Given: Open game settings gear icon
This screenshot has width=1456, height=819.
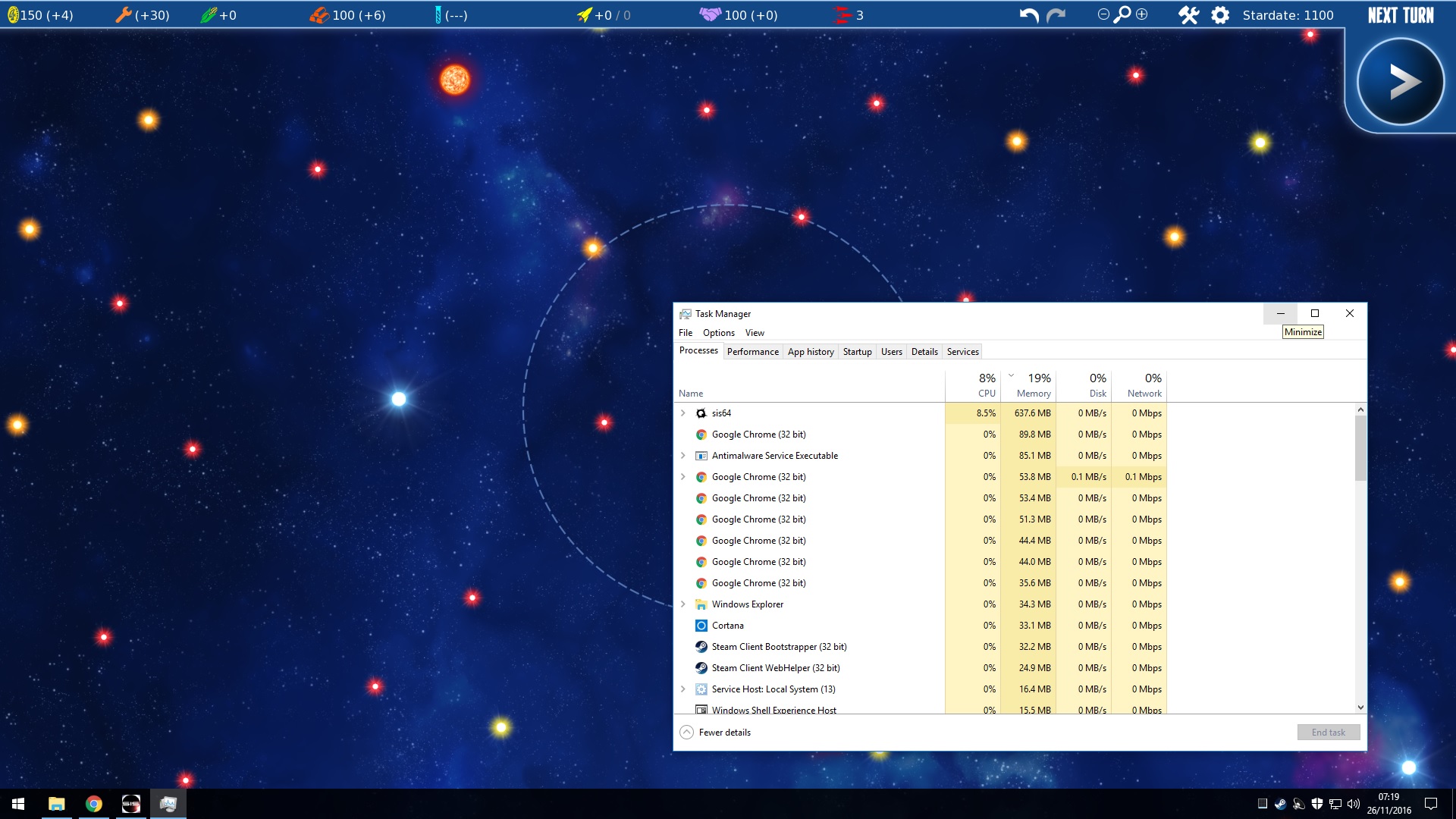Looking at the screenshot, I should point(1220,15).
